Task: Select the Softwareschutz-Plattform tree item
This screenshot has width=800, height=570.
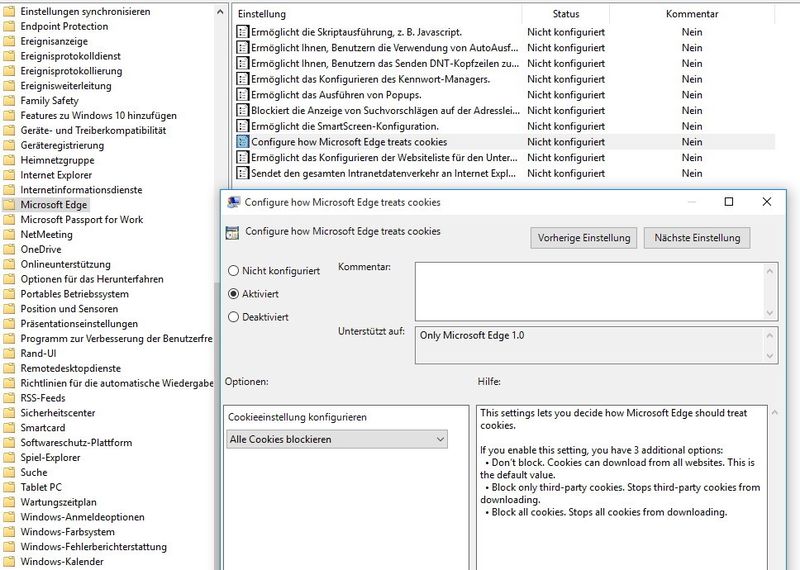Action: click(x=76, y=443)
